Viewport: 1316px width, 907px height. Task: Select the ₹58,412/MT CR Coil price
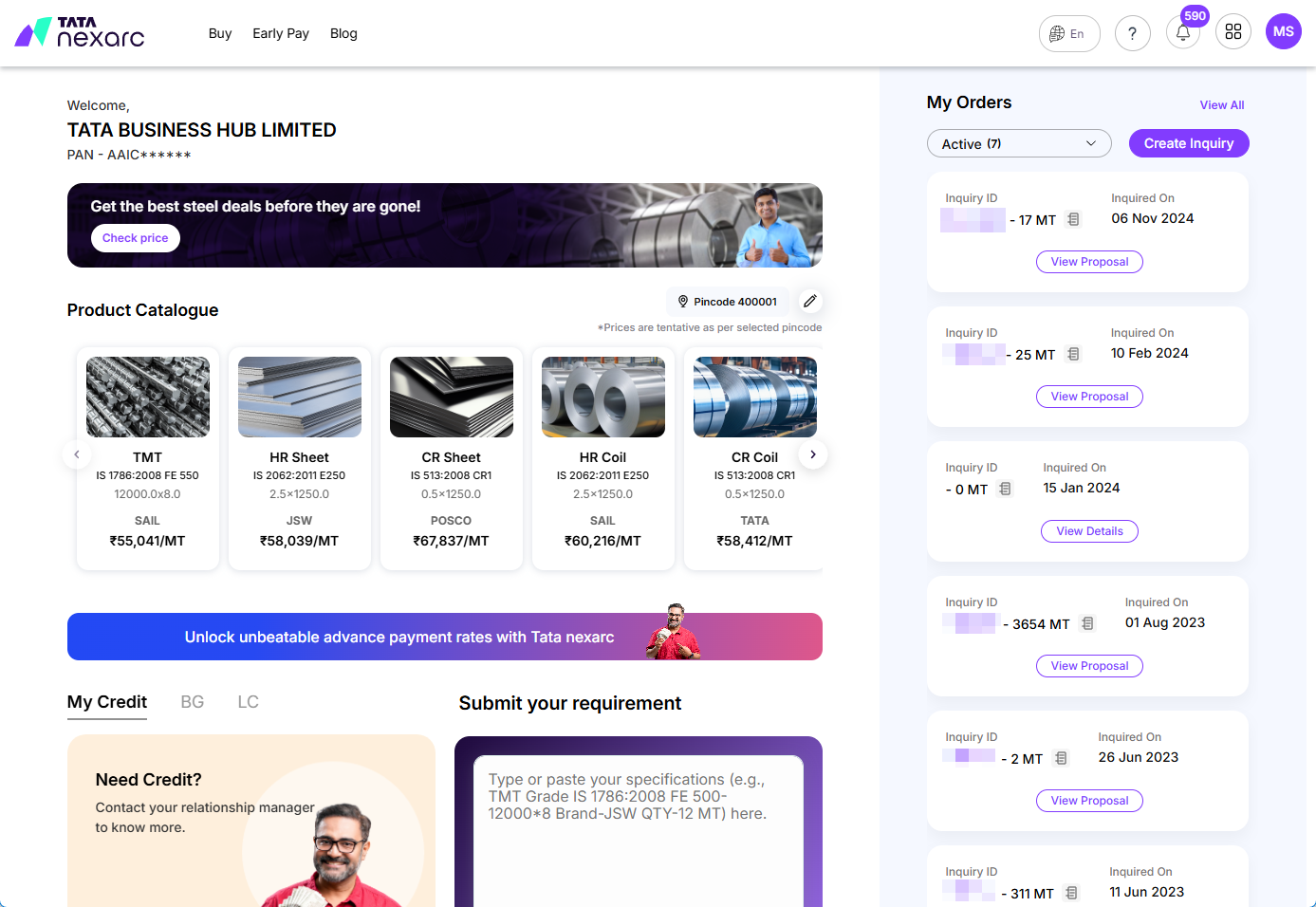(754, 541)
